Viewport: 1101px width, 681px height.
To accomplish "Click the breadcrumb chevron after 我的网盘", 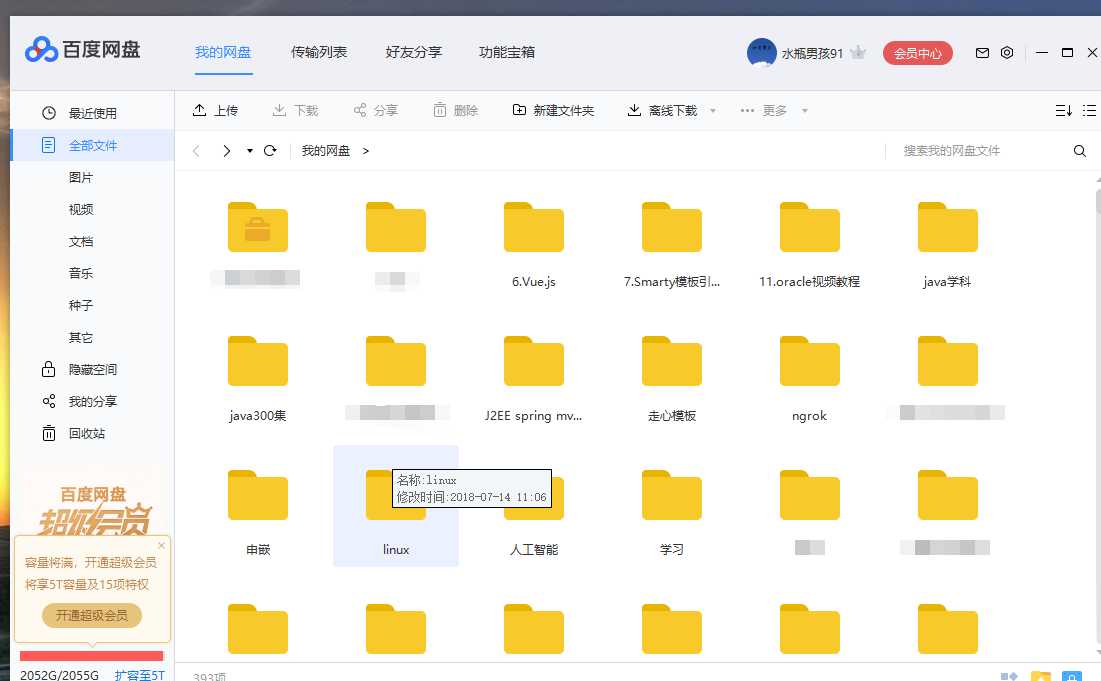I will [366, 151].
